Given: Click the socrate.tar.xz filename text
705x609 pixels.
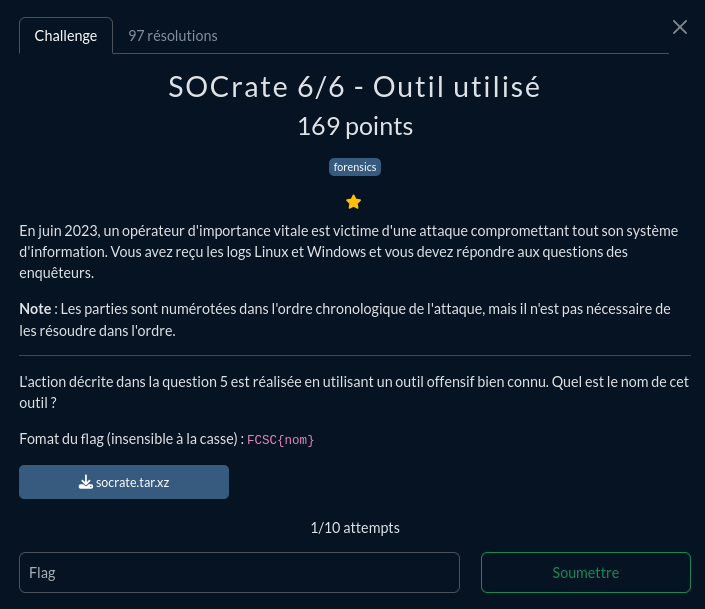Looking at the screenshot, I should click(132, 483).
